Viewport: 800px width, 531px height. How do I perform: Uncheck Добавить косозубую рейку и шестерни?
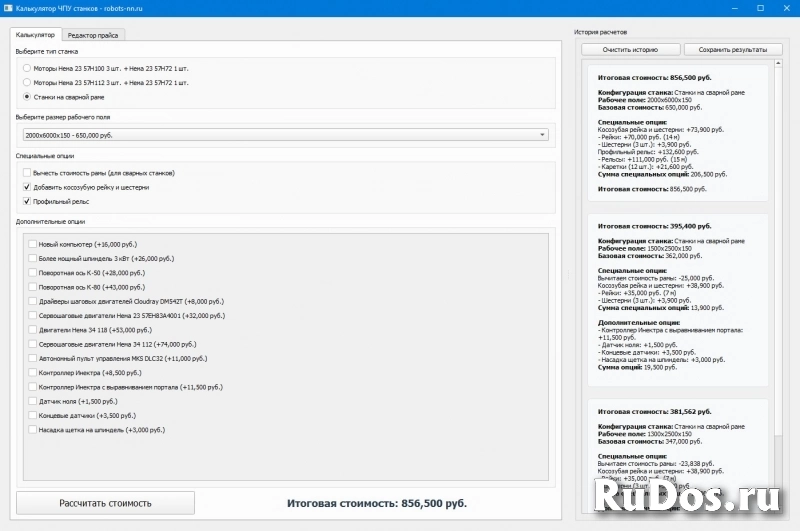(27, 187)
